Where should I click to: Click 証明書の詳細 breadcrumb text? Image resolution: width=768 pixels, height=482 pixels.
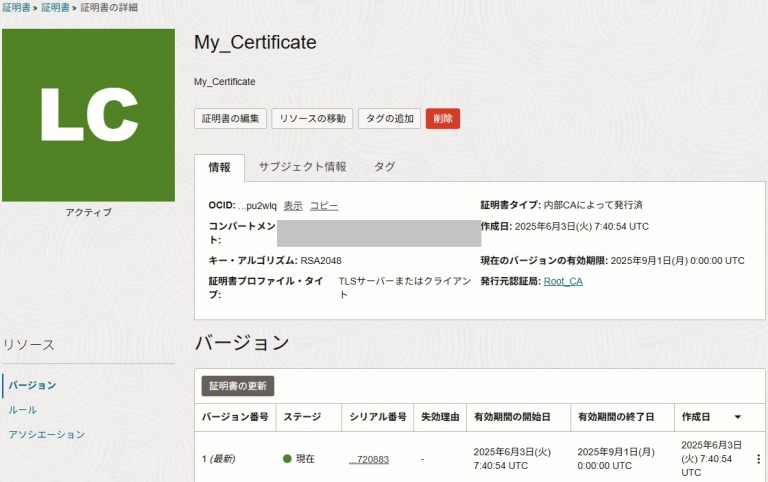click(x=109, y=7)
